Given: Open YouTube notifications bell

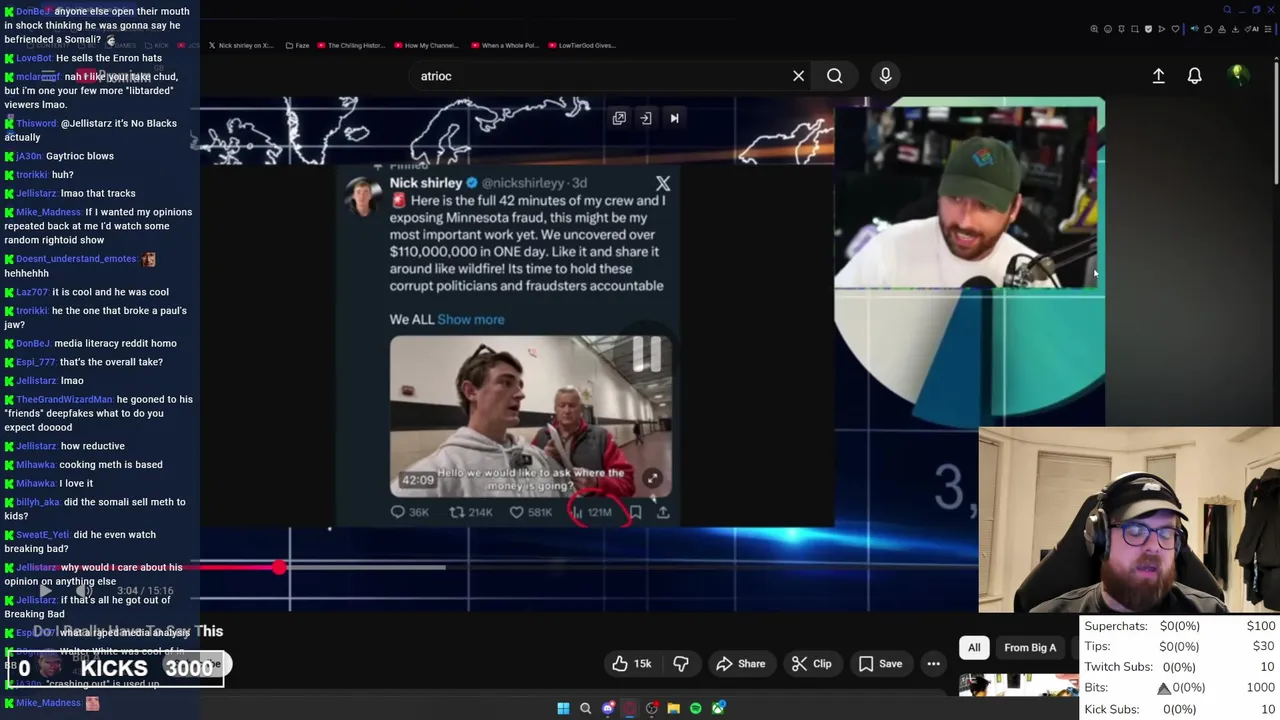Looking at the screenshot, I should point(1194,76).
